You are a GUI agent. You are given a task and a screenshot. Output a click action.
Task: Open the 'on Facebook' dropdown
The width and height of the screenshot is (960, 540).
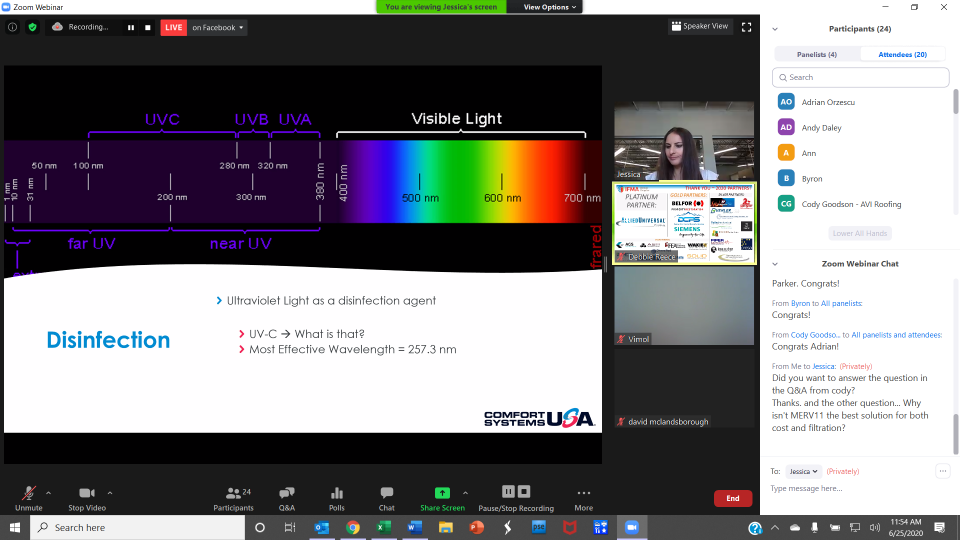coord(217,28)
